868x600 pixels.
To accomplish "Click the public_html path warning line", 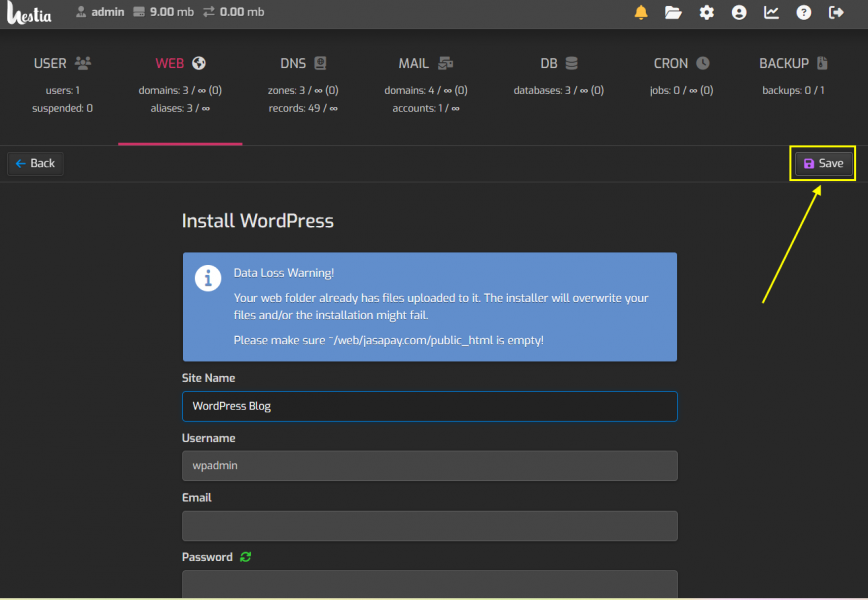I will (x=389, y=340).
